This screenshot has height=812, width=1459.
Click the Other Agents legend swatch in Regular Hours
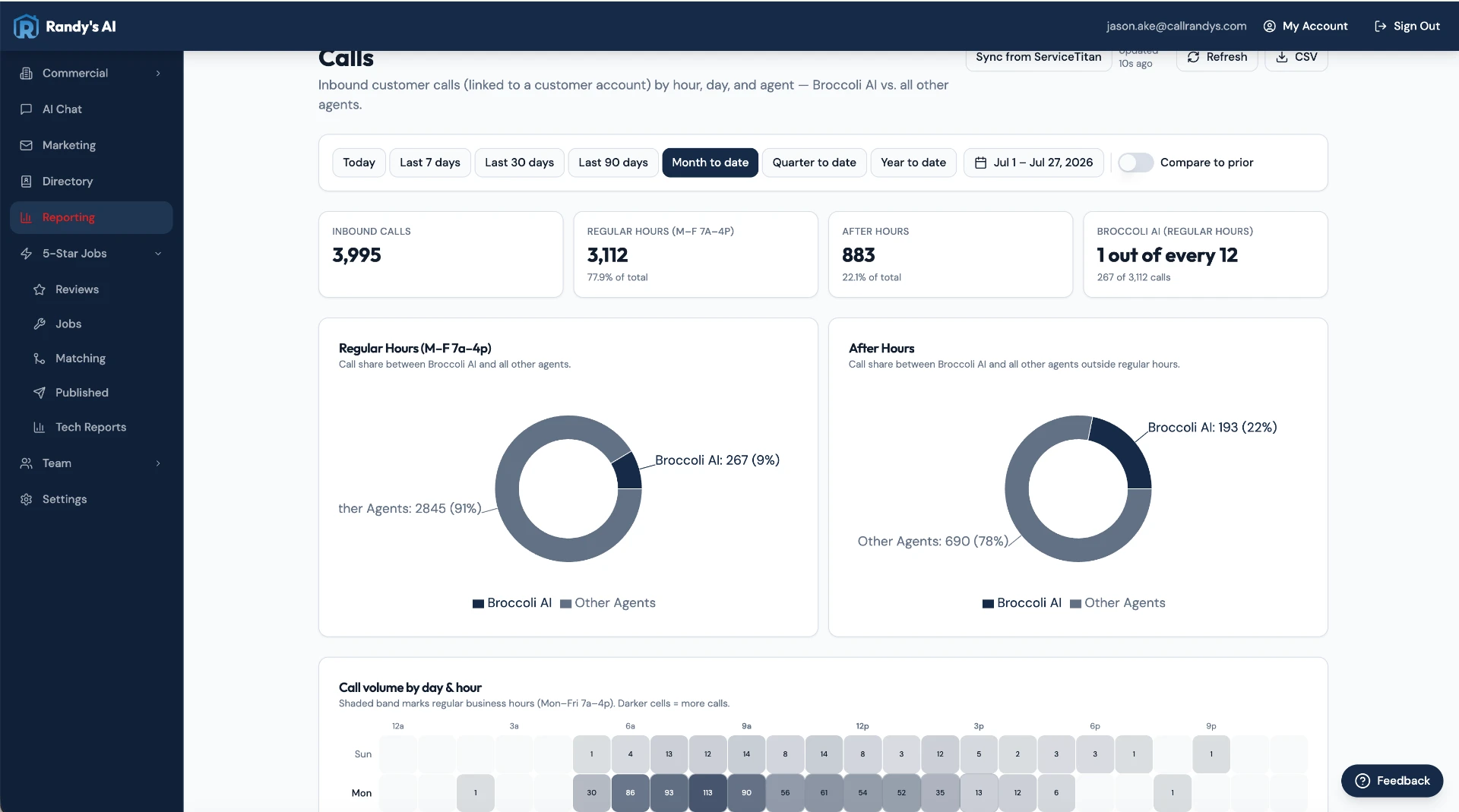click(x=565, y=604)
